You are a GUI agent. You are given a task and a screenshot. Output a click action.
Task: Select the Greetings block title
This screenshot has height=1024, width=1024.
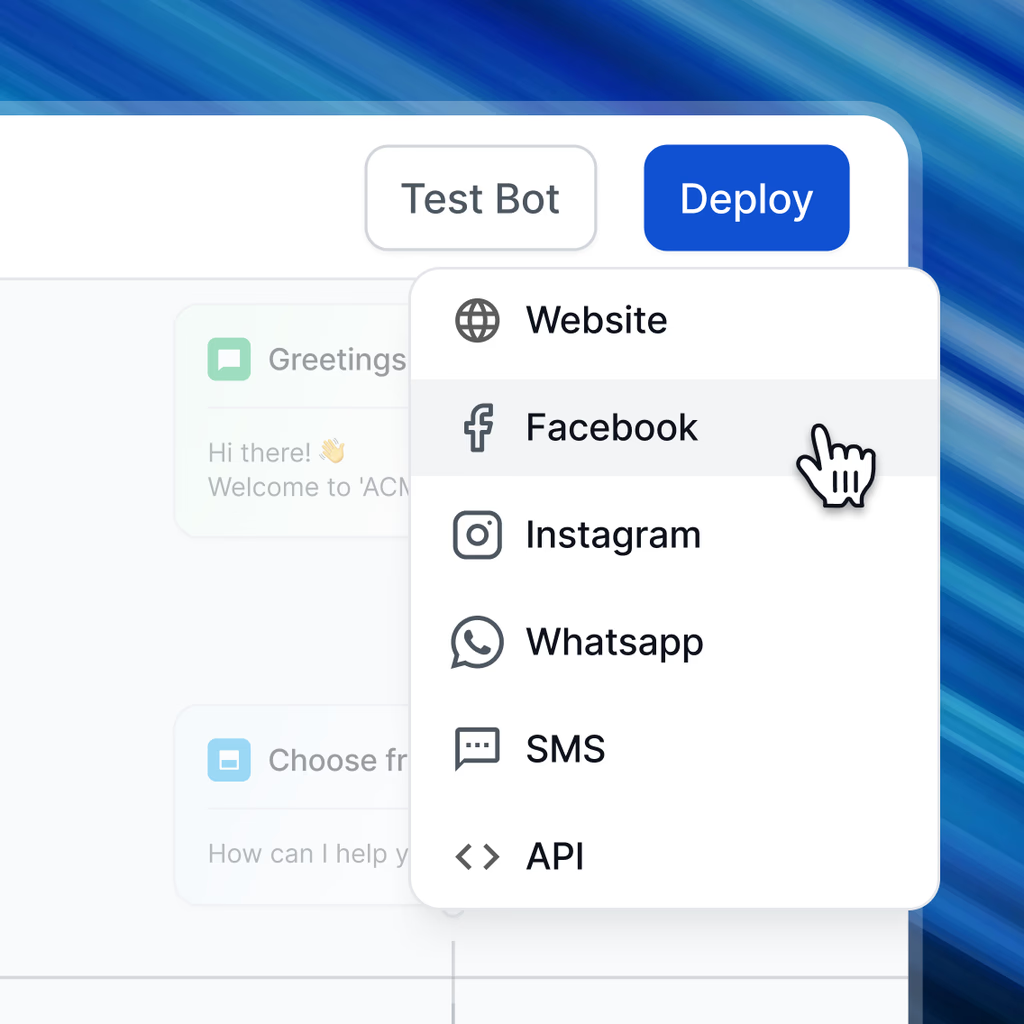coord(337,360)
